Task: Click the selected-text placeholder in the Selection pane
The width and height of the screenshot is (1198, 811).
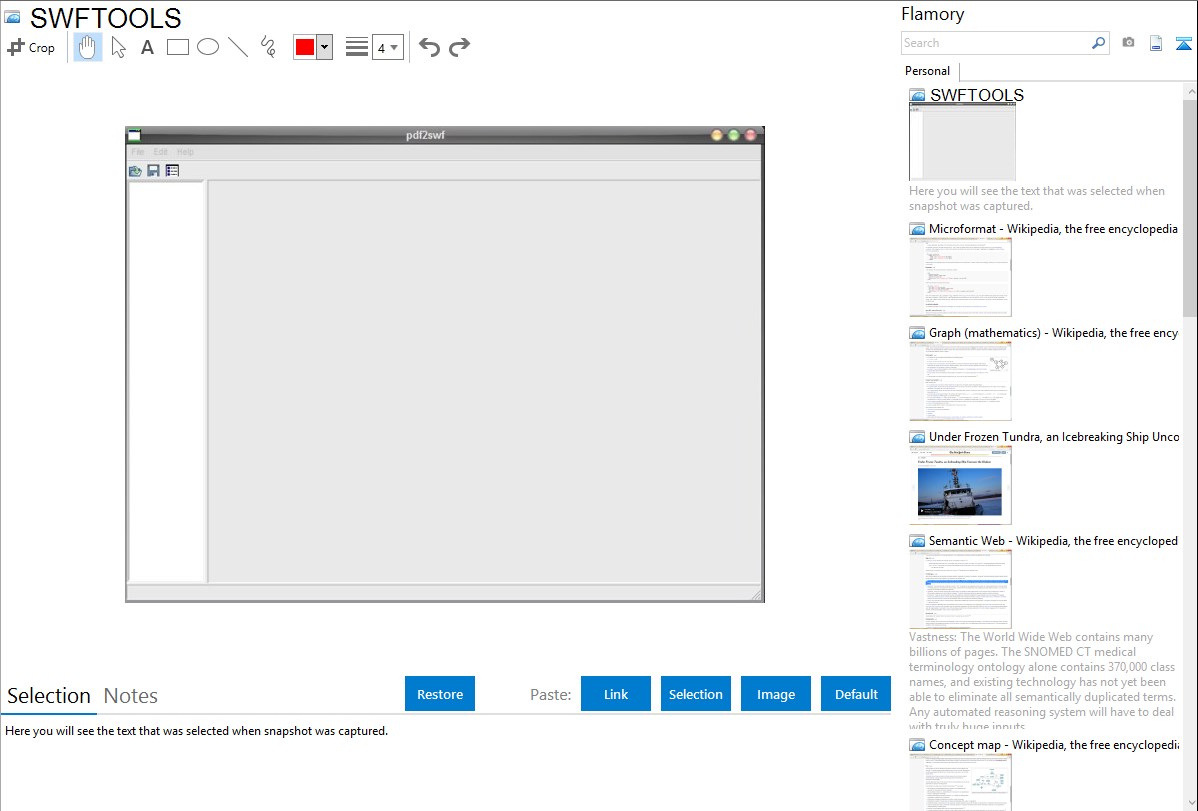Action: (196, 732)
